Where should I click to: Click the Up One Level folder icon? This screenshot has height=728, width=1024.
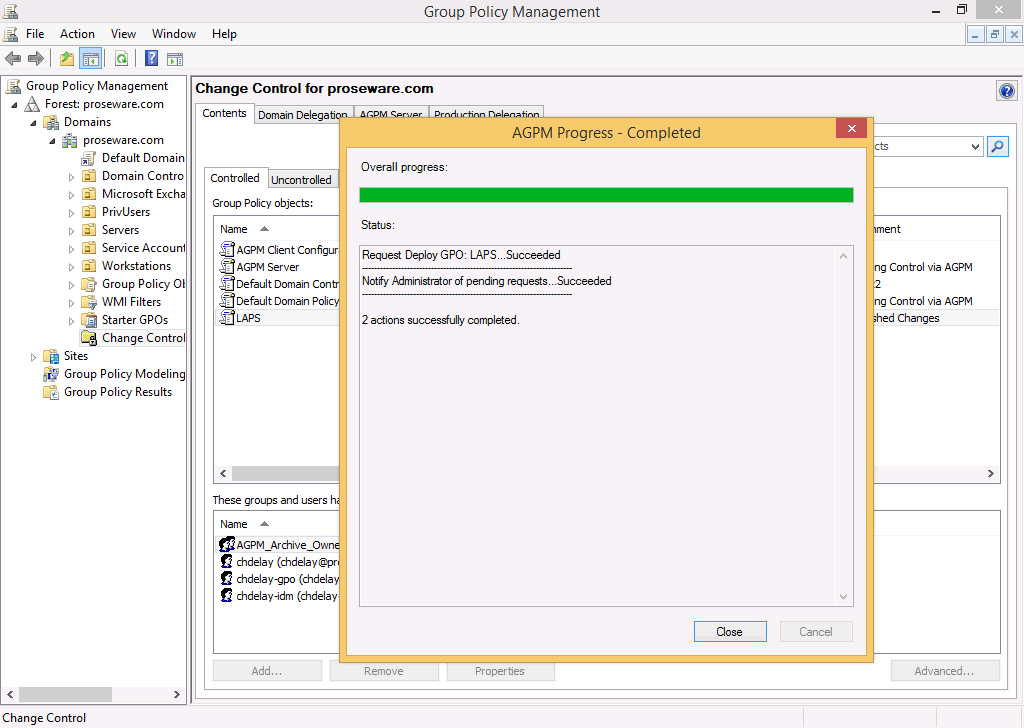(x=67, y=59)
